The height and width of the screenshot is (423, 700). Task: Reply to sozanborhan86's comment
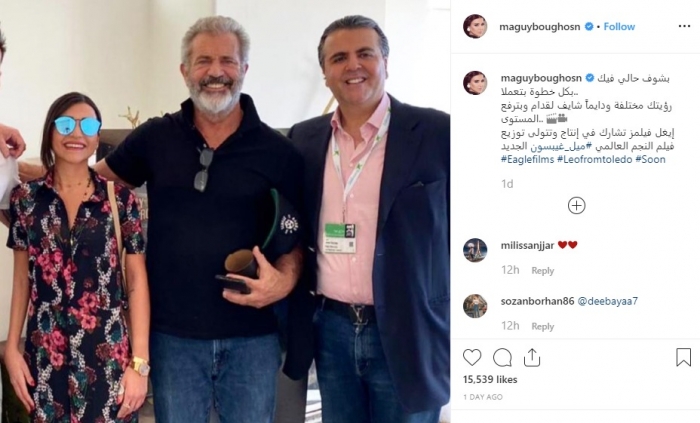tap(542, 327)
